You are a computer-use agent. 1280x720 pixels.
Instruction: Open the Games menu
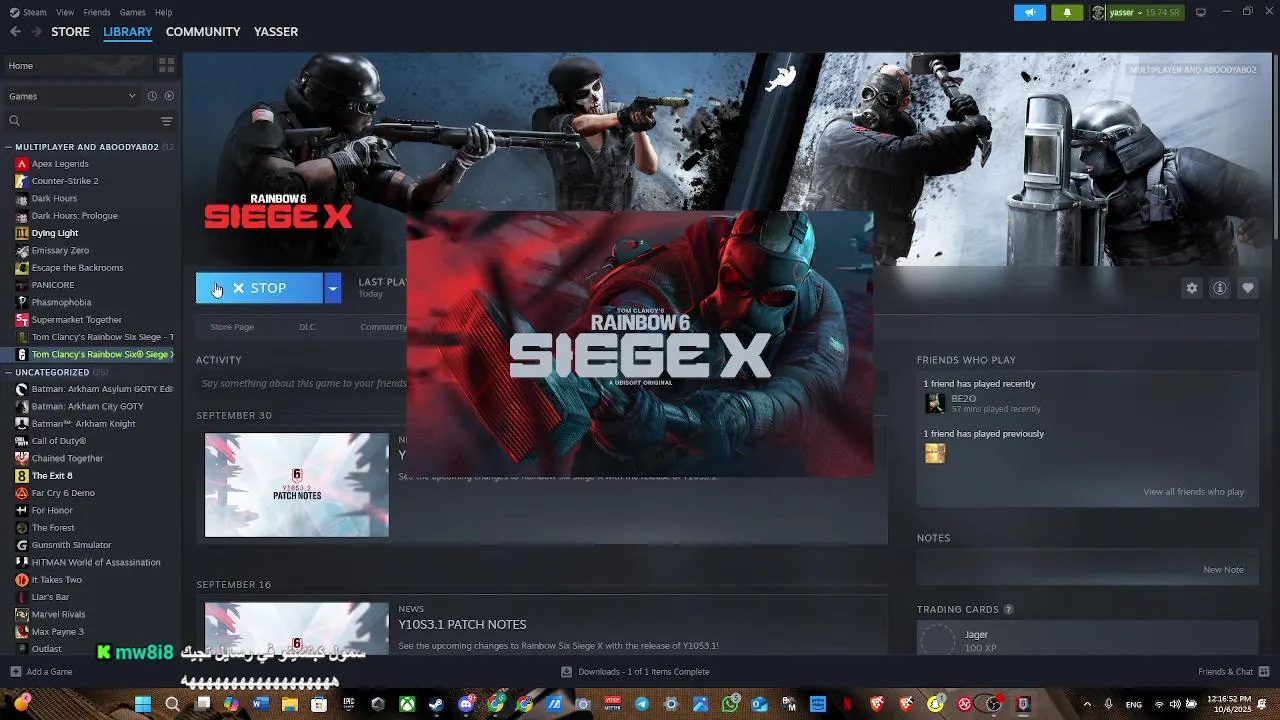click(x=132, y=12)
